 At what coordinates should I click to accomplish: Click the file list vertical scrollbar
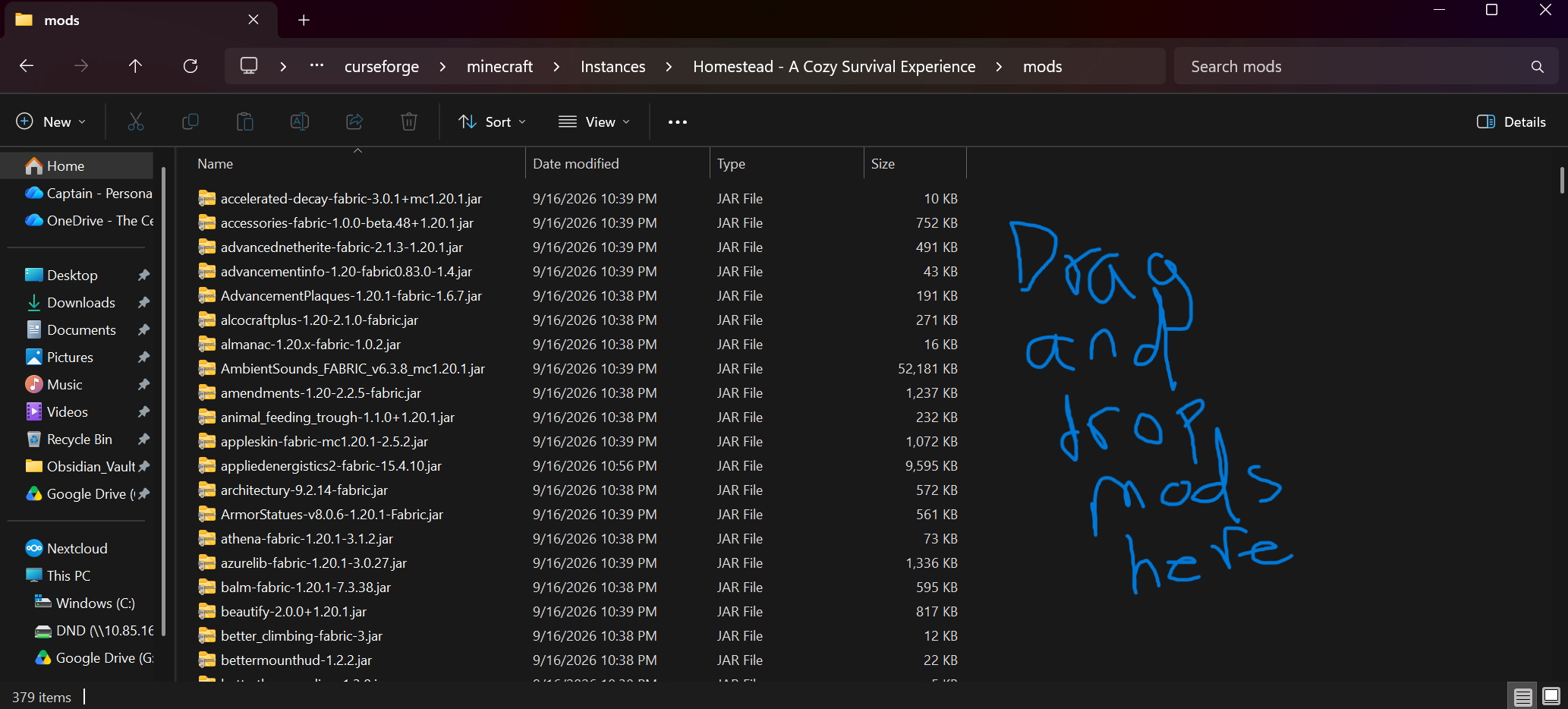point(1562,181)
